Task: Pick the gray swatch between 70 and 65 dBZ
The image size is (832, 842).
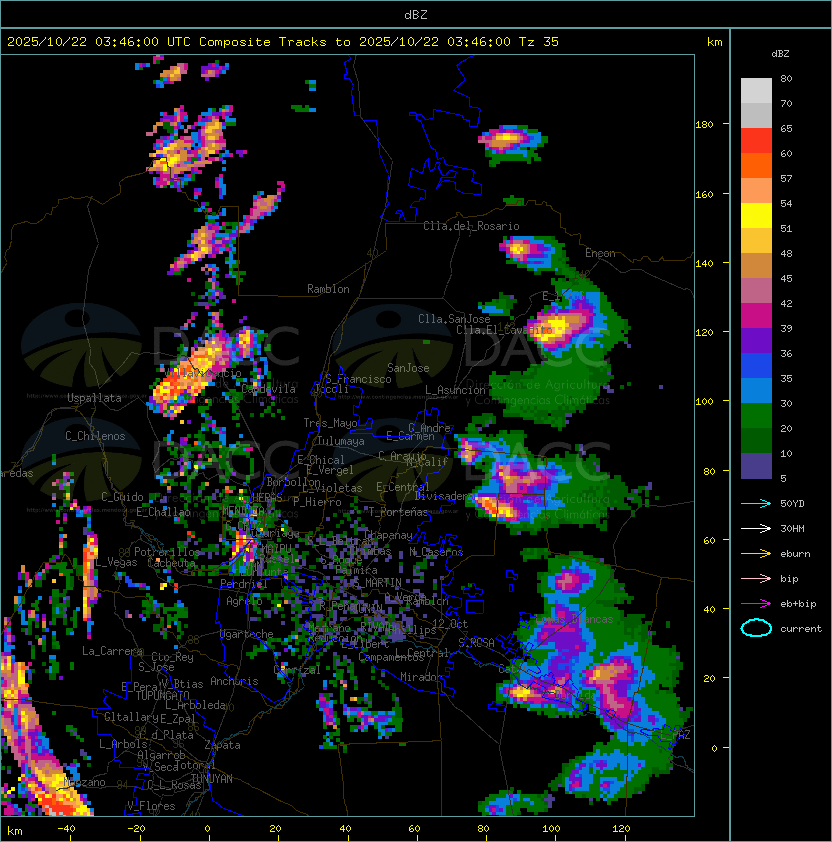Action: (x=756, y=115)
